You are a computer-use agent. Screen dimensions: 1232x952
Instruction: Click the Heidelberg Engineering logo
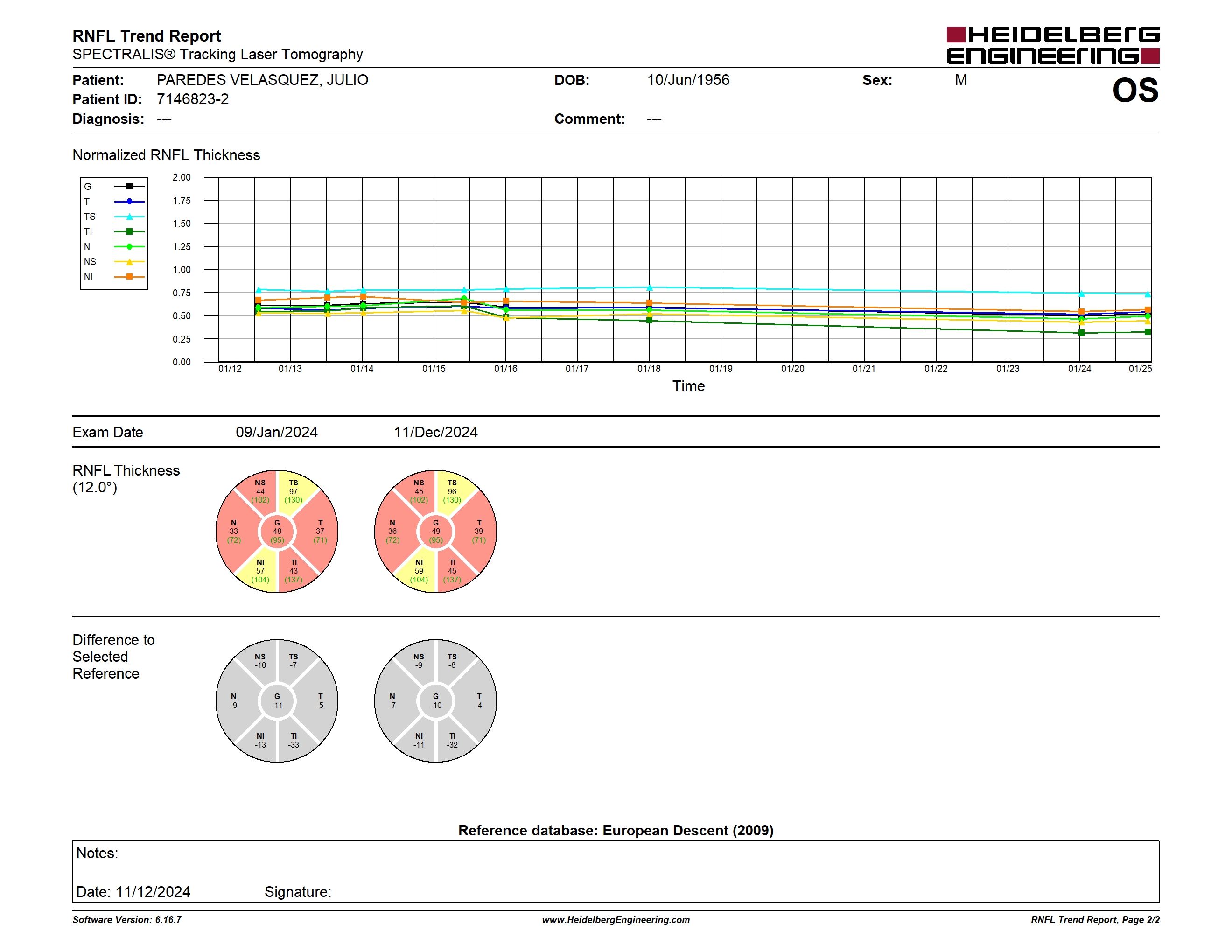(x=1053, y=45)
